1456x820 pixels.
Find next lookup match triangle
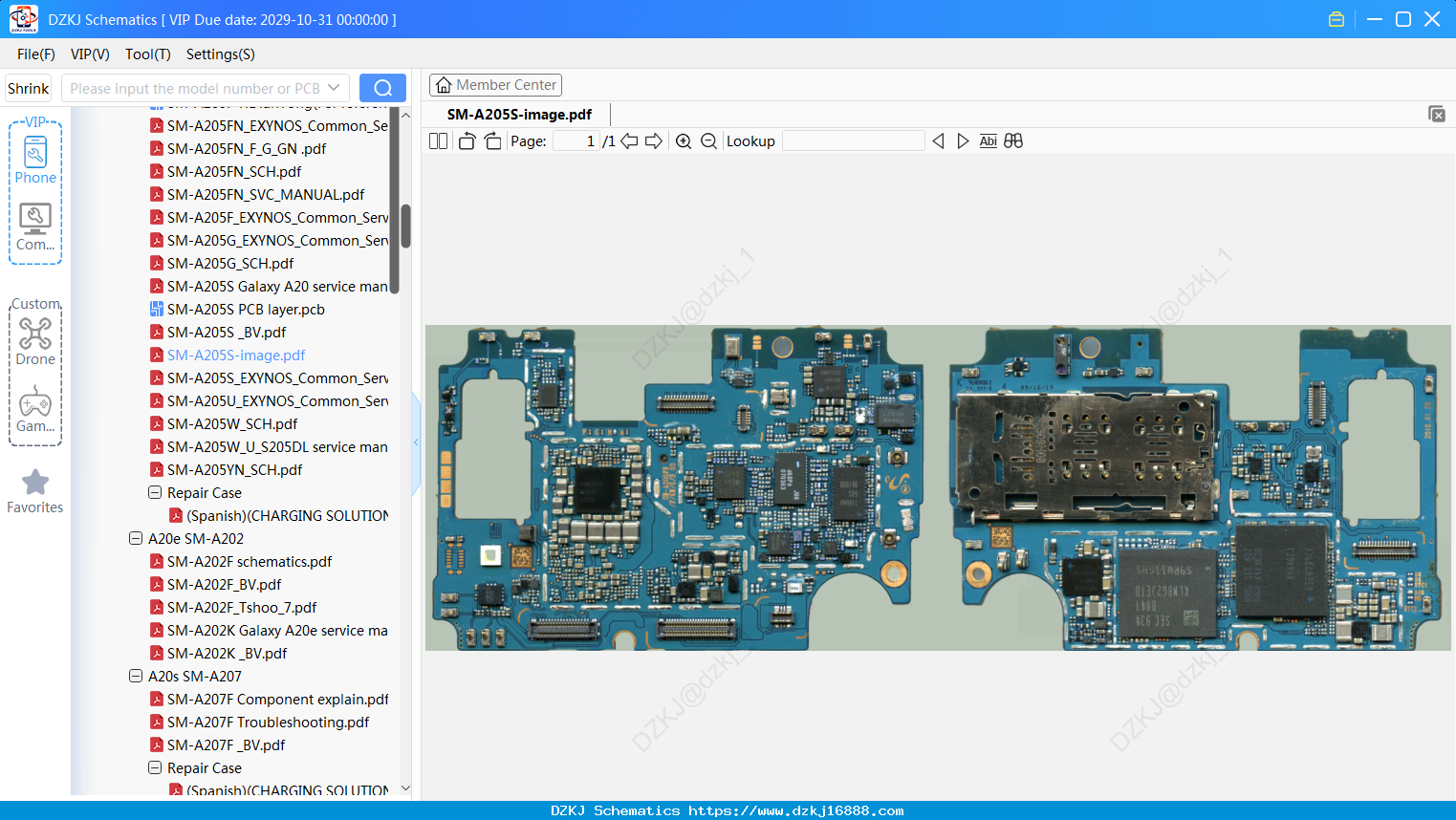(963, 141)
